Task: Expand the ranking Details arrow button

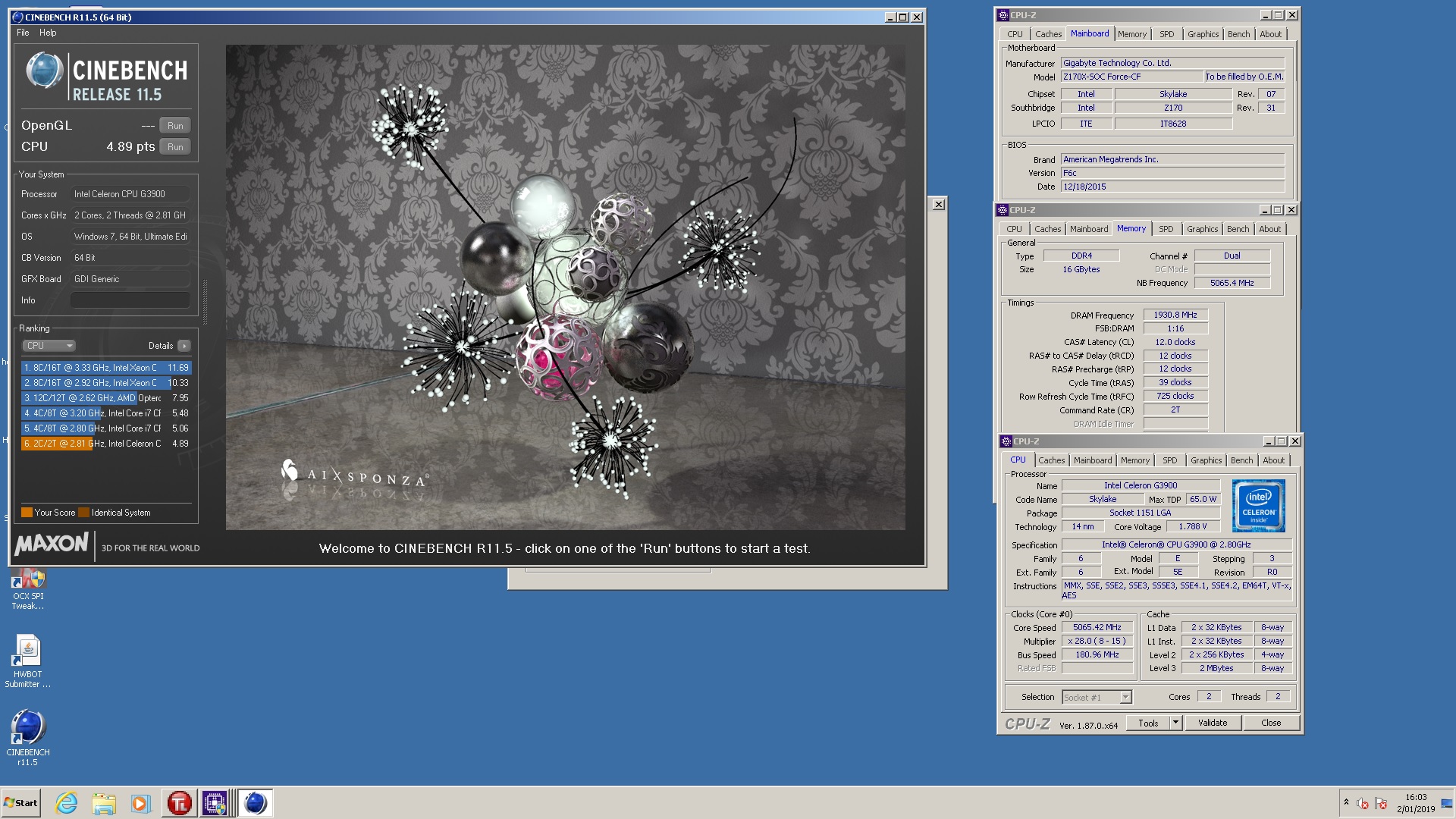Action: click(x=184, y=346)
